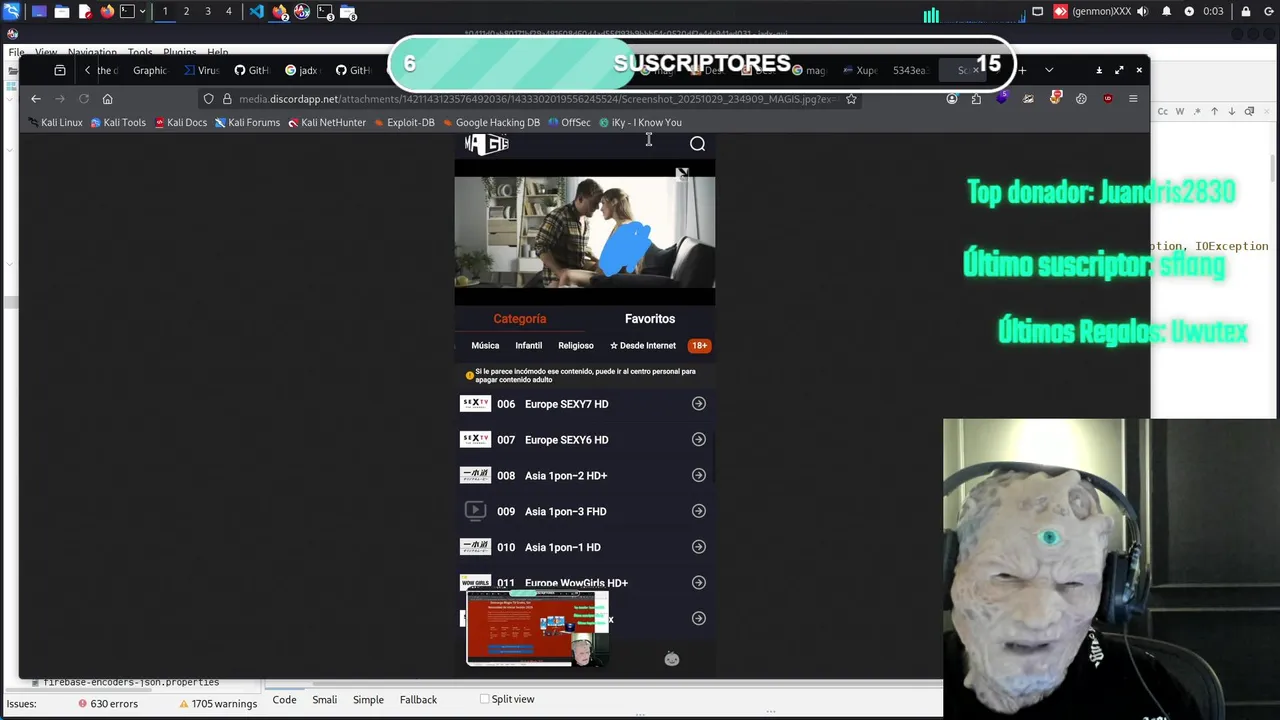Open VS Code taskbar icon

[x=257, y=12]
